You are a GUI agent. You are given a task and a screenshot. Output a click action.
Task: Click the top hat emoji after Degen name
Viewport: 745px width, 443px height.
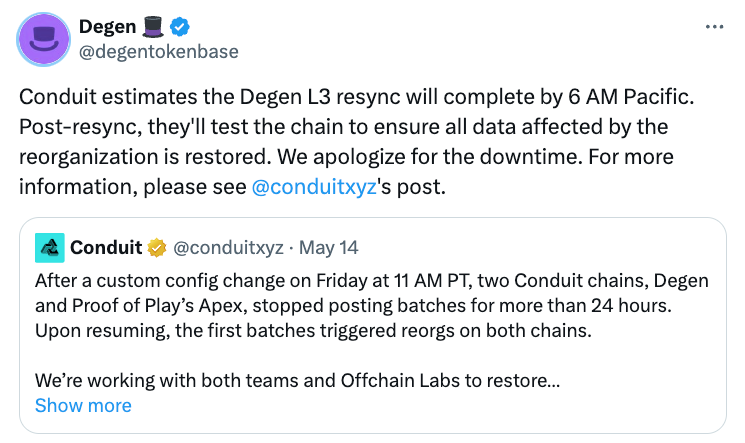pos(153,27)
